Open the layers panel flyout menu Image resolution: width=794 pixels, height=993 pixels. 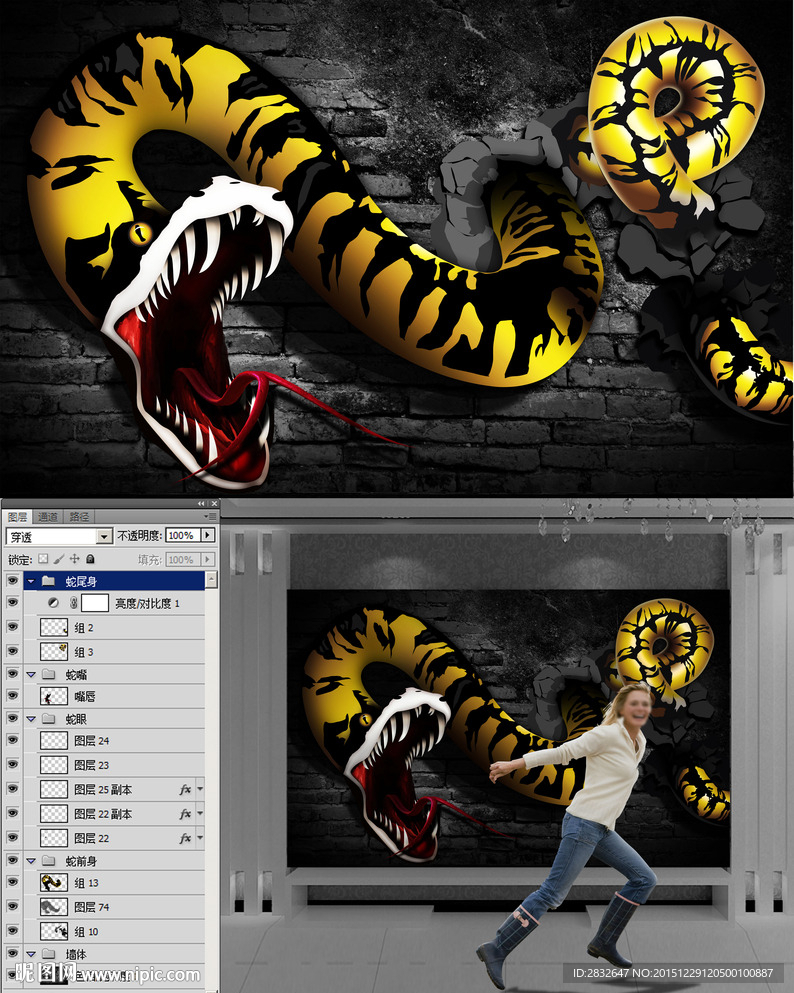(210, 517)
